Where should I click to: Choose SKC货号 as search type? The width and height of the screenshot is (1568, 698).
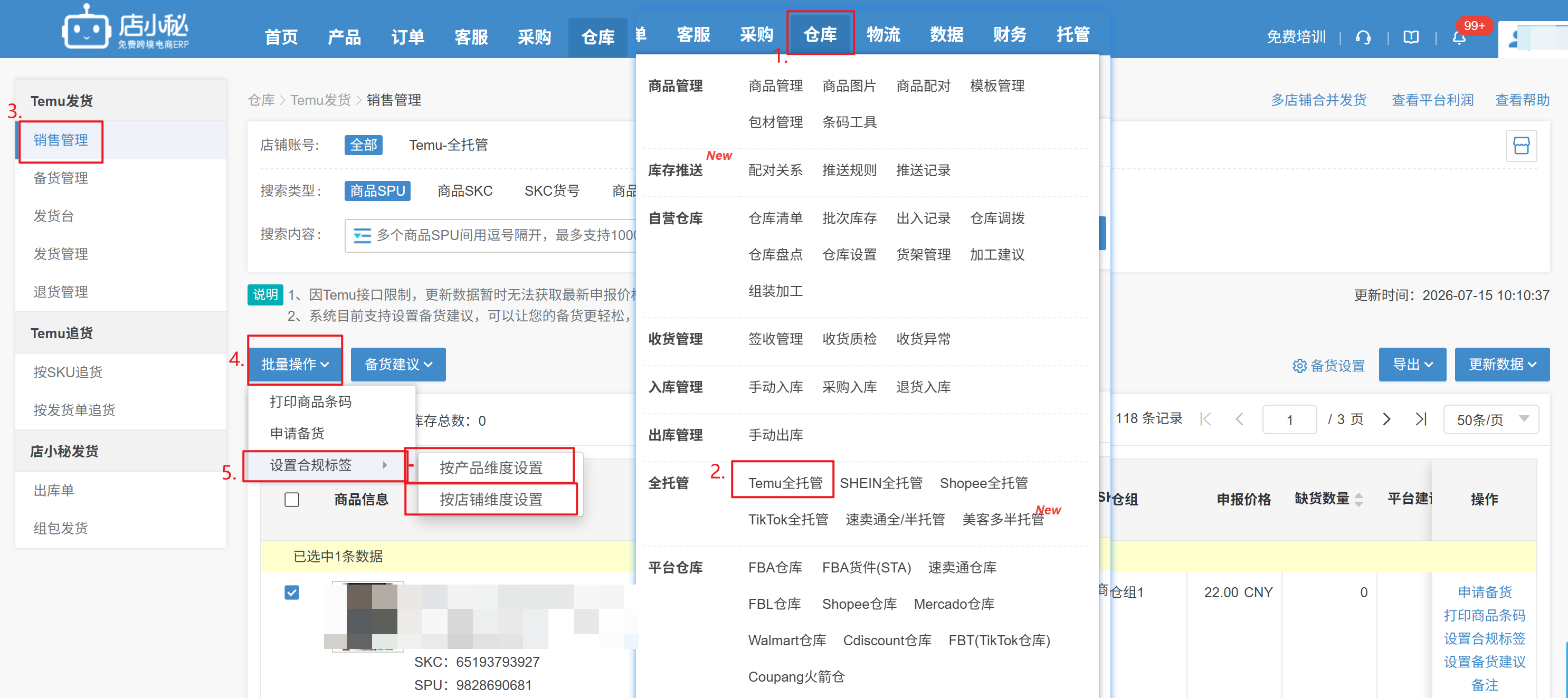click(x=552, y=190)
